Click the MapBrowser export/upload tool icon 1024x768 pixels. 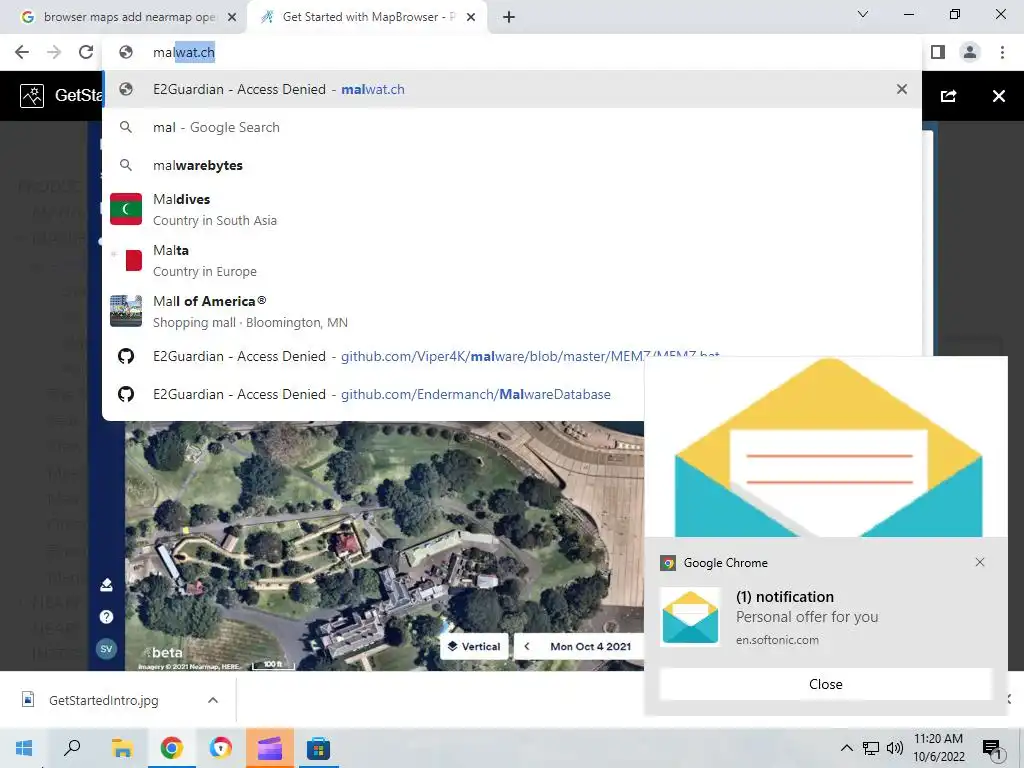pyautogui.click(x=106, y=584)
